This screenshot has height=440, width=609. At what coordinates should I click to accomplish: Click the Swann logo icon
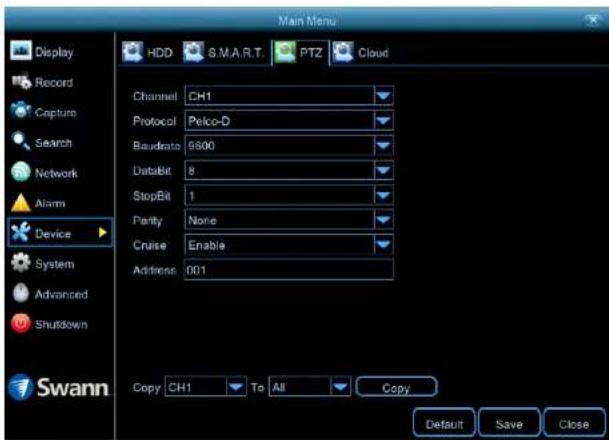pyautogui.click(x=20, y=387)
